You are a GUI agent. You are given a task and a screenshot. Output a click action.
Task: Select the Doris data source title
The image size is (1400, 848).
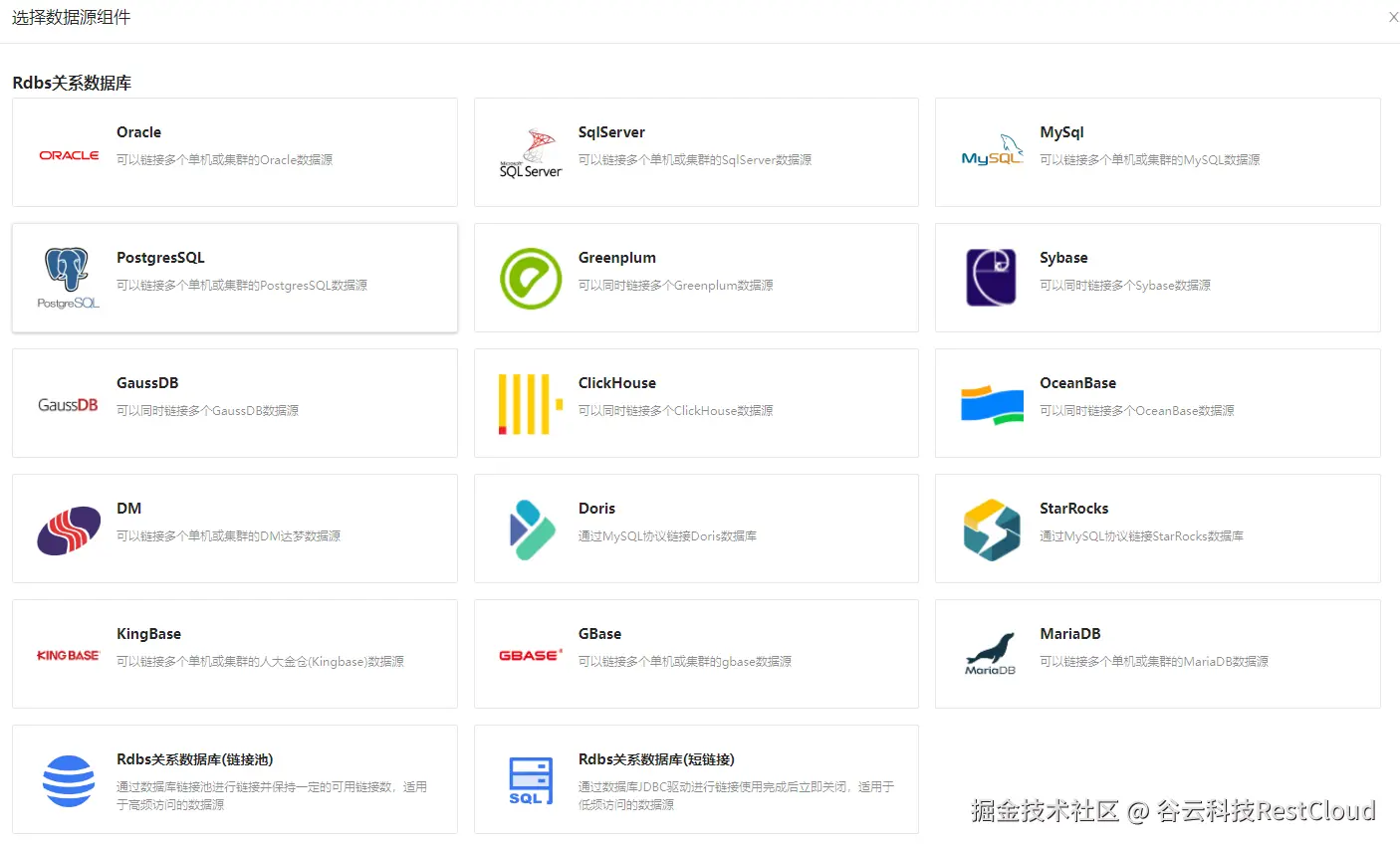(596, 509)
